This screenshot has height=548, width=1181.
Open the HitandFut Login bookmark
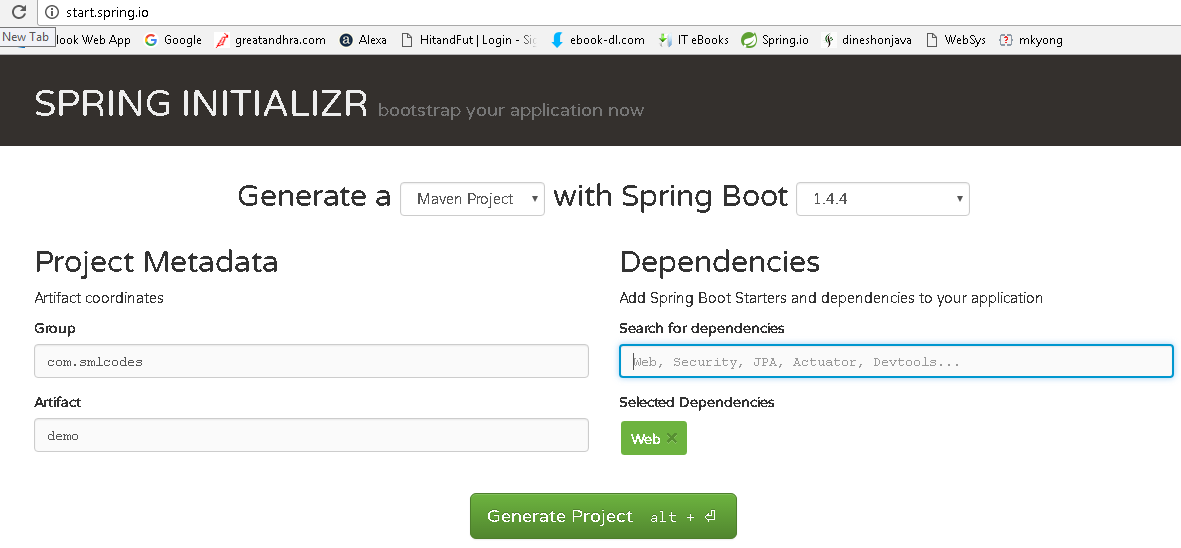coord(468,40)
